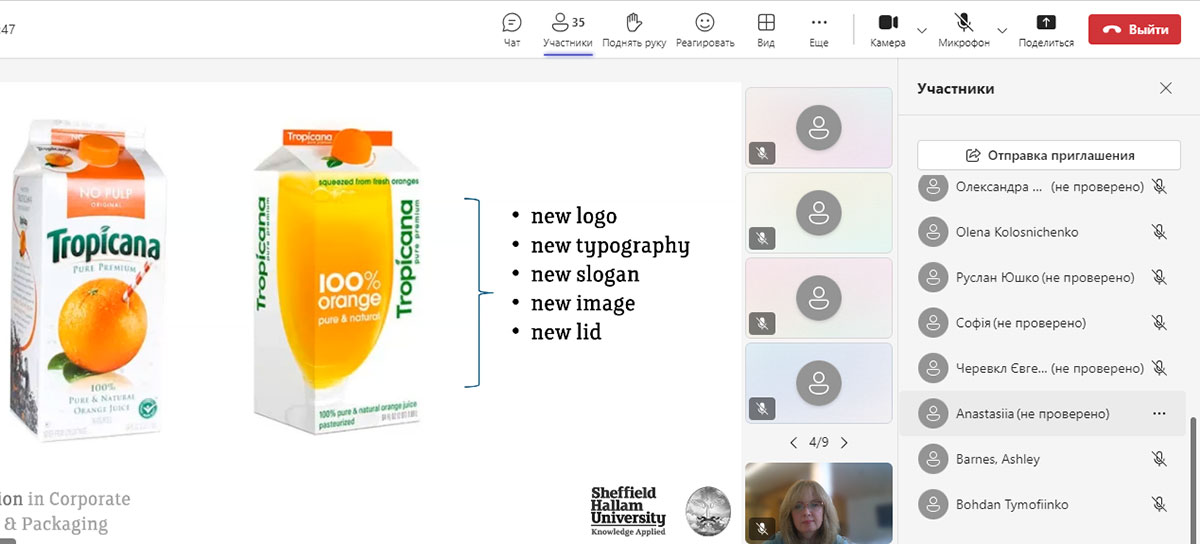This screenshot has width=1200, height=544.
Task: Turn on the Камера camera
Action: pyautogui.click(x=888, y=30)
